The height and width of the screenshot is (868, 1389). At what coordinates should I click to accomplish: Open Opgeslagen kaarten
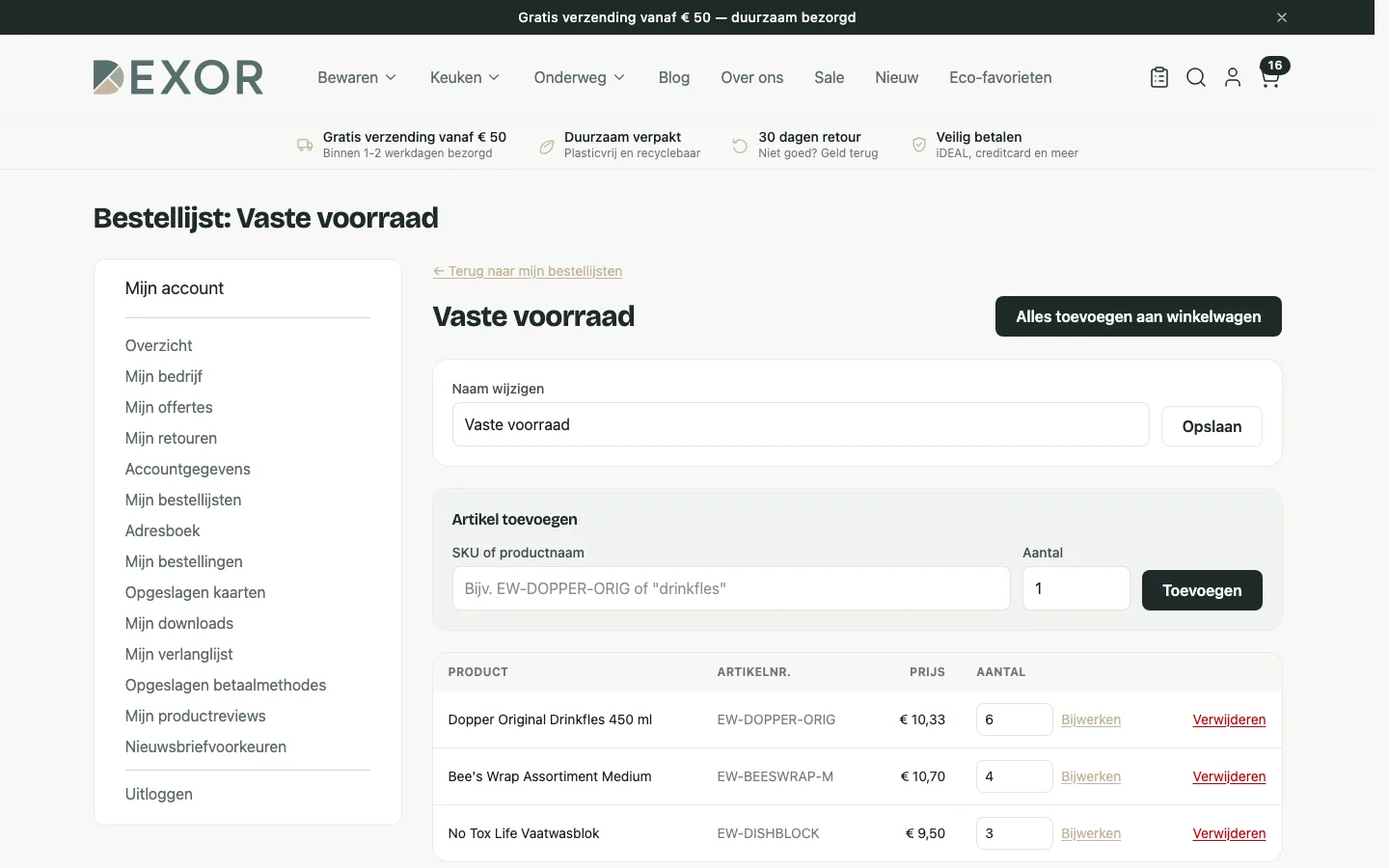click(196, 592)
